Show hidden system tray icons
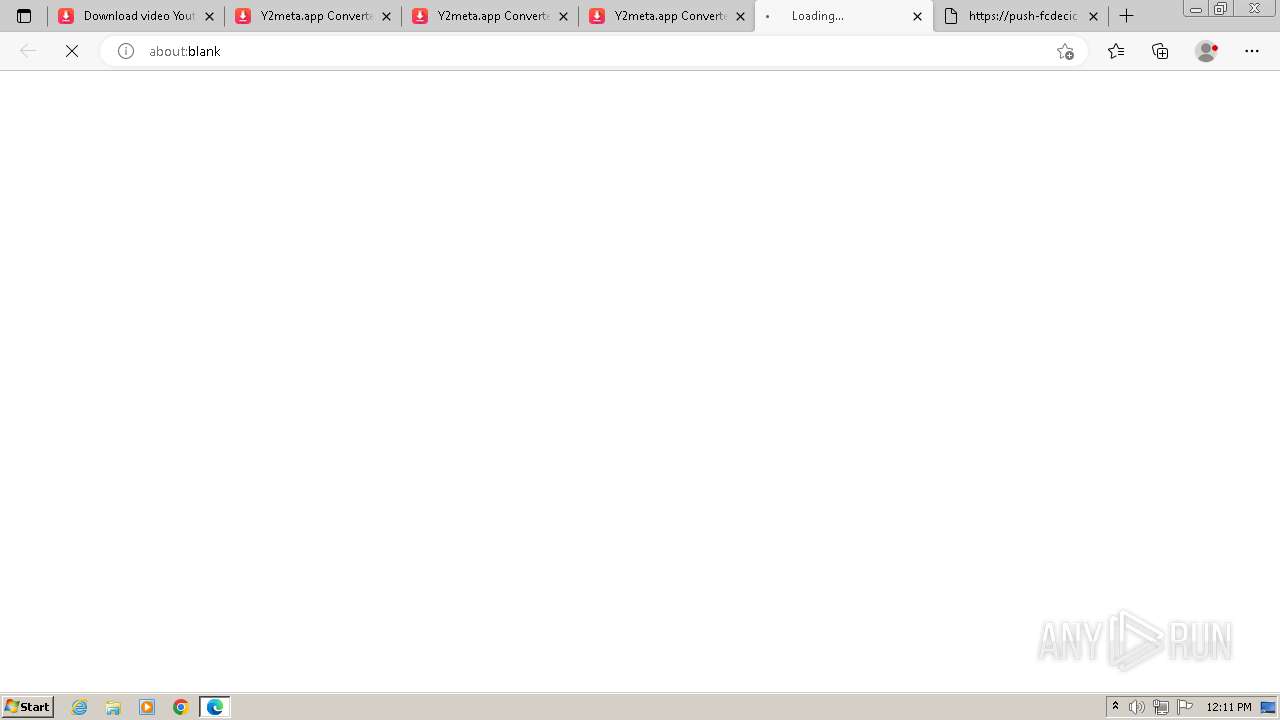 click(1115, 707)
